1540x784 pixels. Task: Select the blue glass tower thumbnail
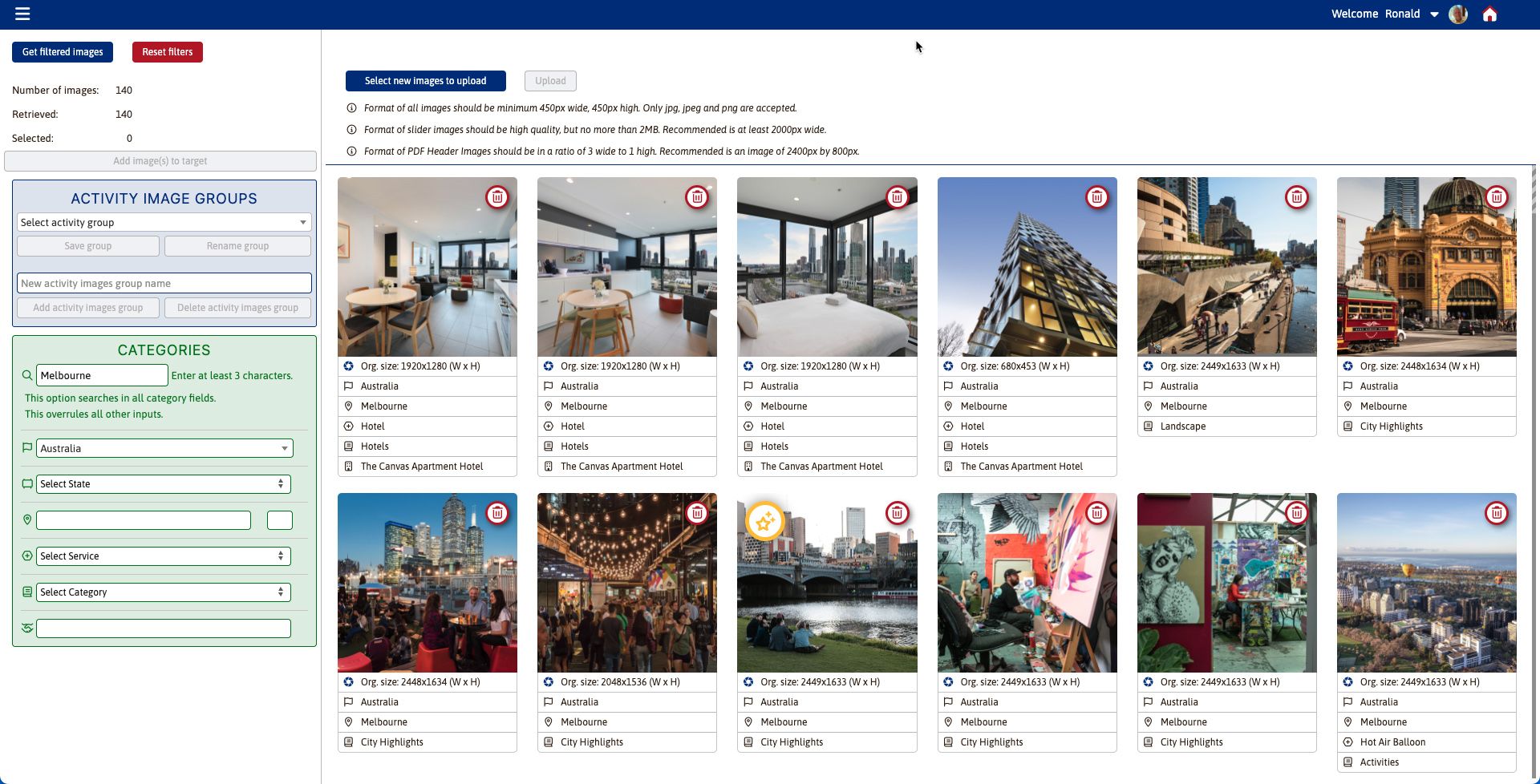click(1027, 267)
